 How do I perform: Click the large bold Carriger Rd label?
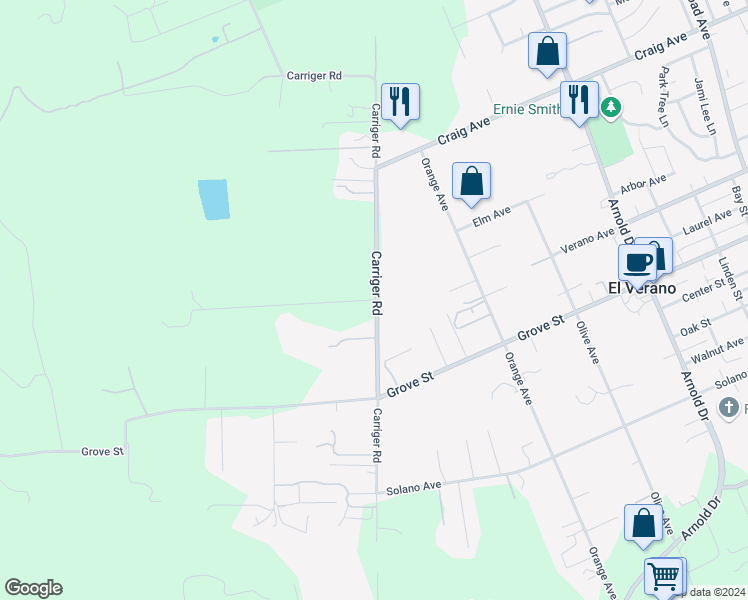coord(376,283)
